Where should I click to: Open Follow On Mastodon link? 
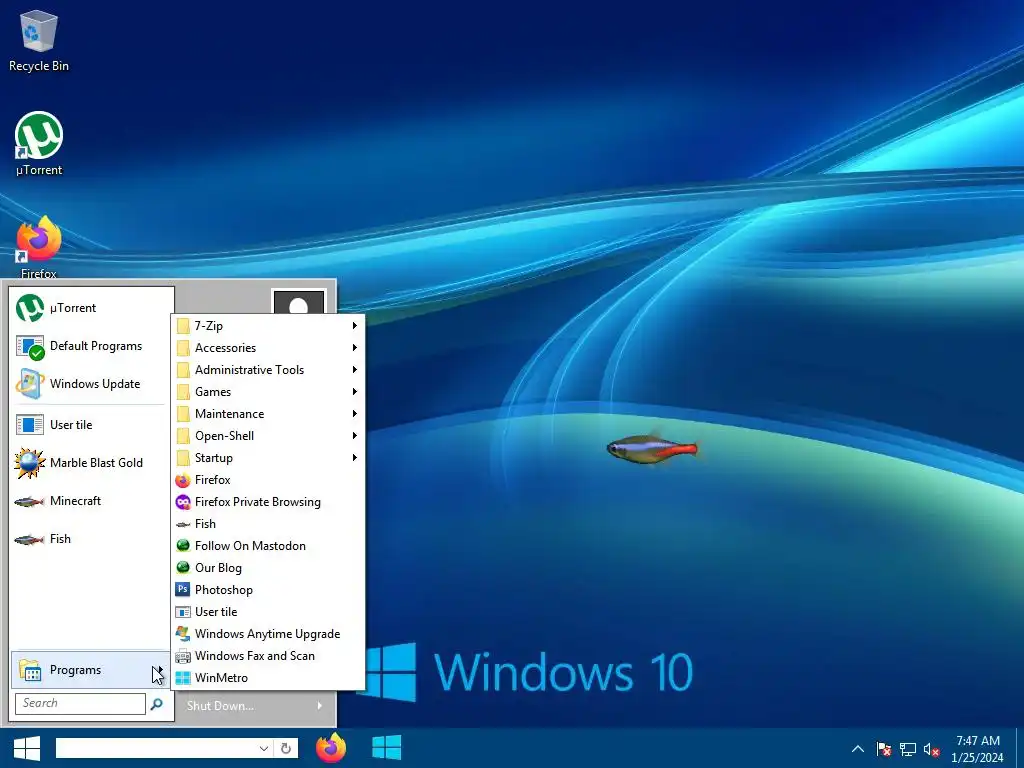(x=268, y=546)
